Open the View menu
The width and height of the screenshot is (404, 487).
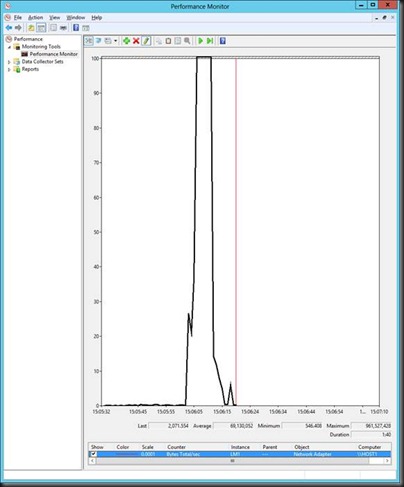pyautogui.click(x=55, y=17)
